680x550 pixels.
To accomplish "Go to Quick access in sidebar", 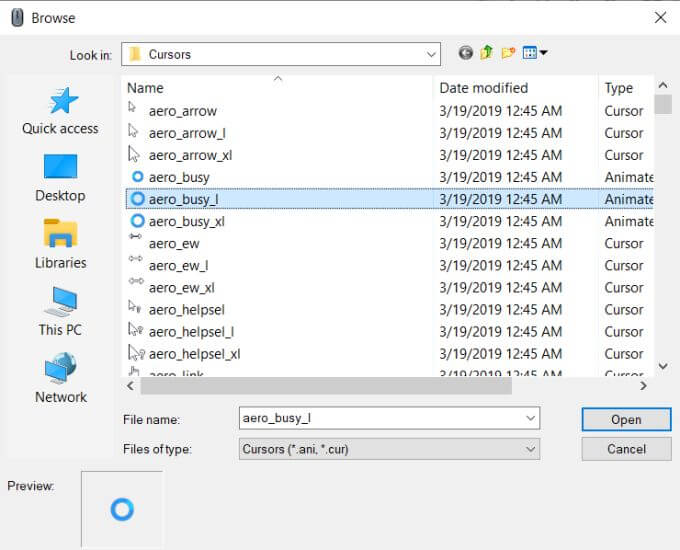I will click(x=60, y=110).
